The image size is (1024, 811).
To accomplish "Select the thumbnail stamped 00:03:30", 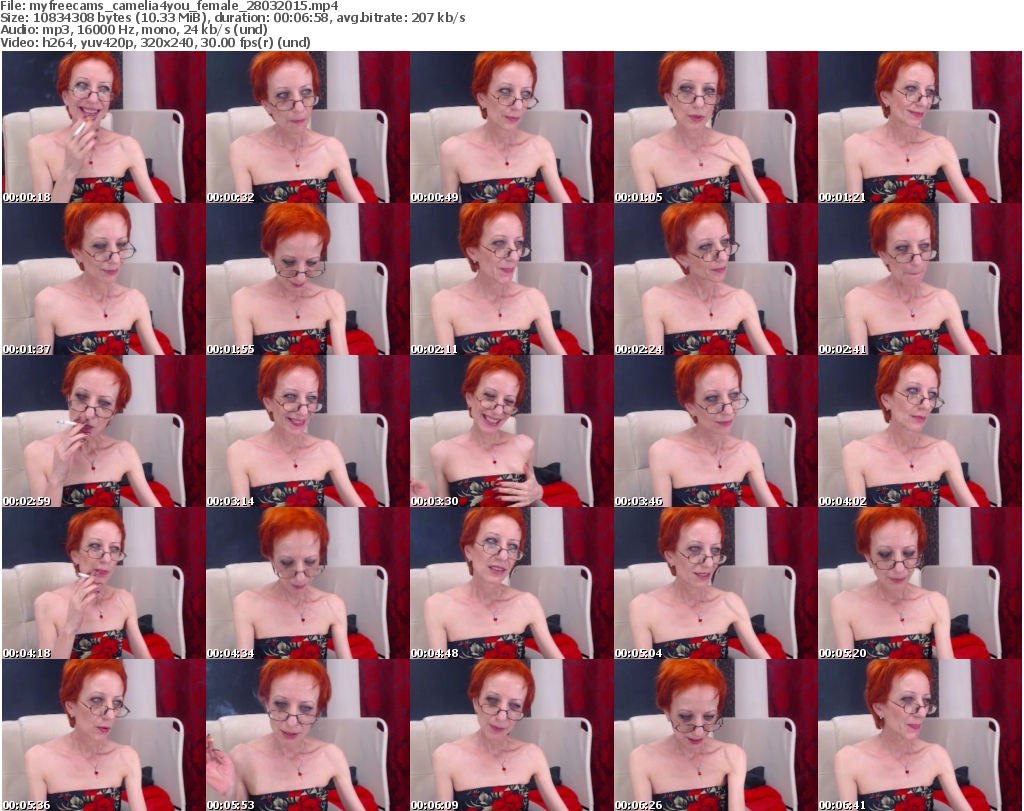I will click(511, 431).
